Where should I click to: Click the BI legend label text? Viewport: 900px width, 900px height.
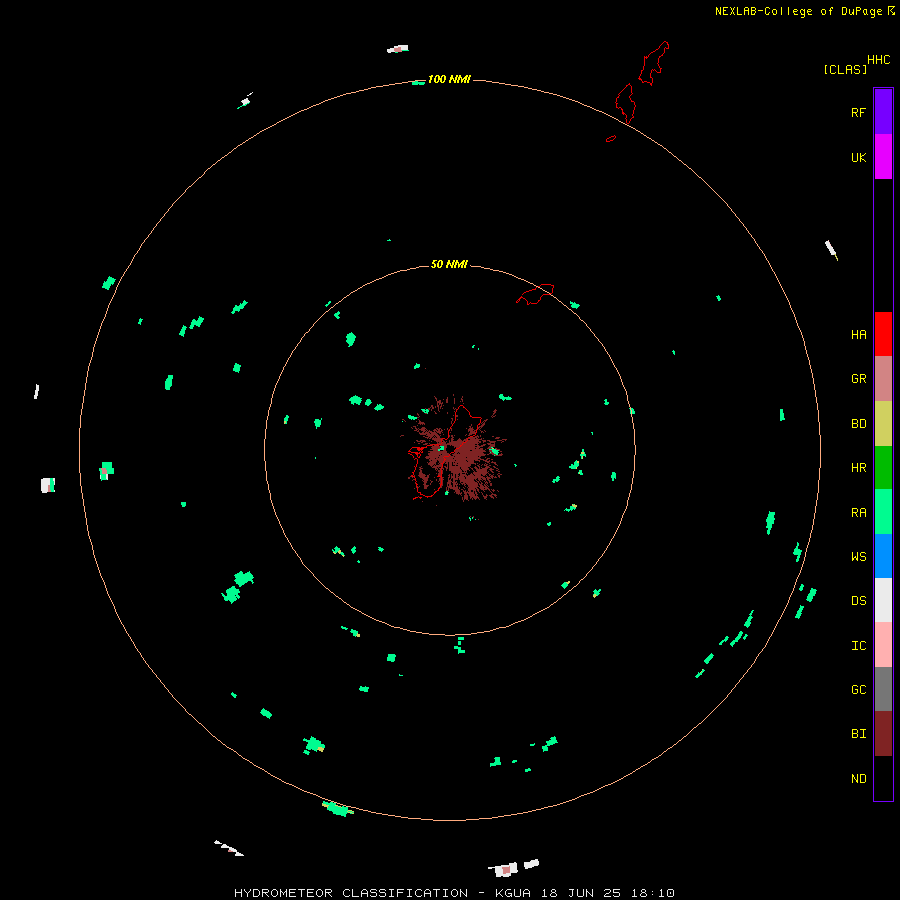click(x=858, y=734)
